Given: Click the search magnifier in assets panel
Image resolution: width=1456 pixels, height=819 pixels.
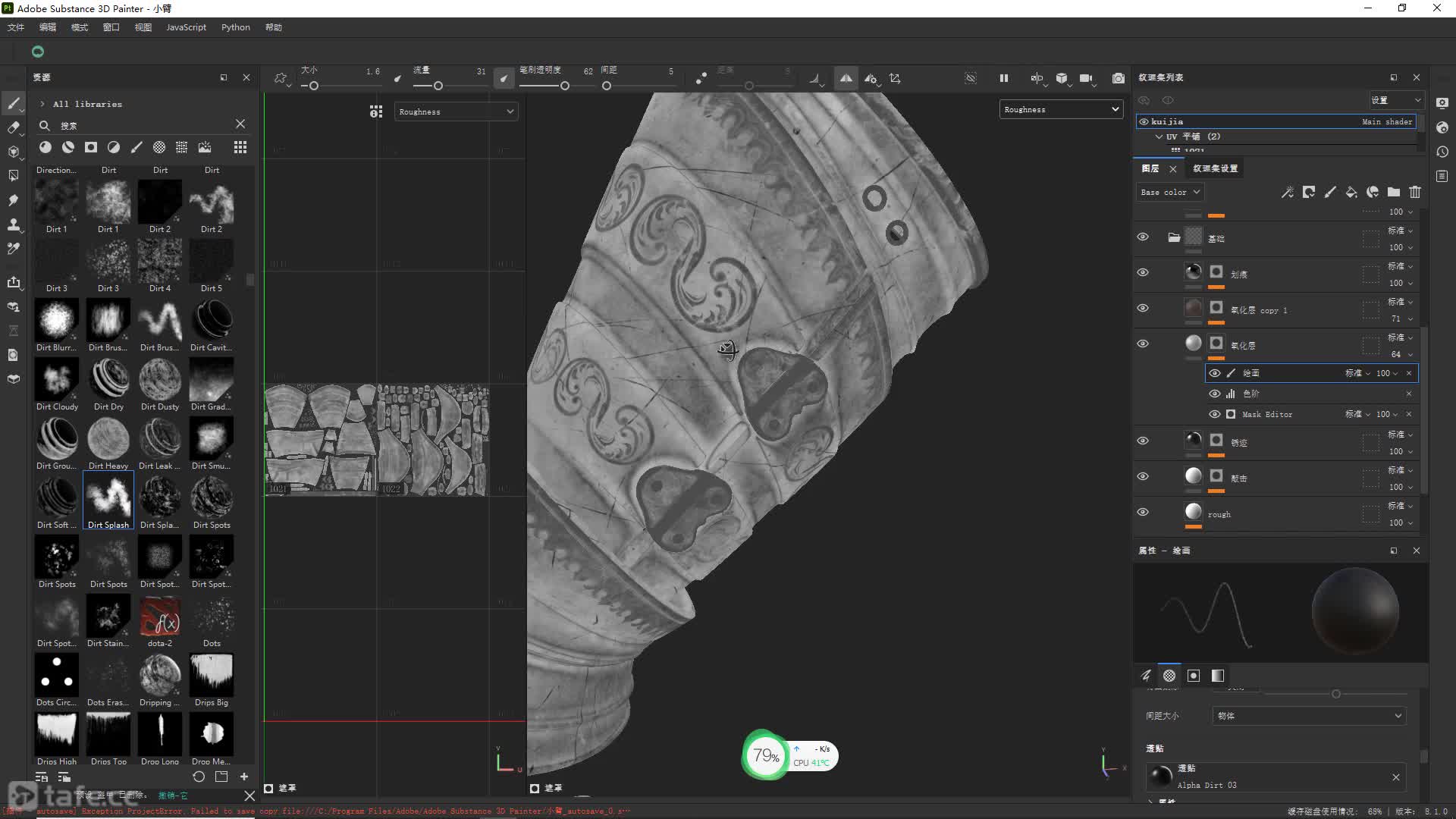Looking at the screenshot, I should (x=45, y=125).
